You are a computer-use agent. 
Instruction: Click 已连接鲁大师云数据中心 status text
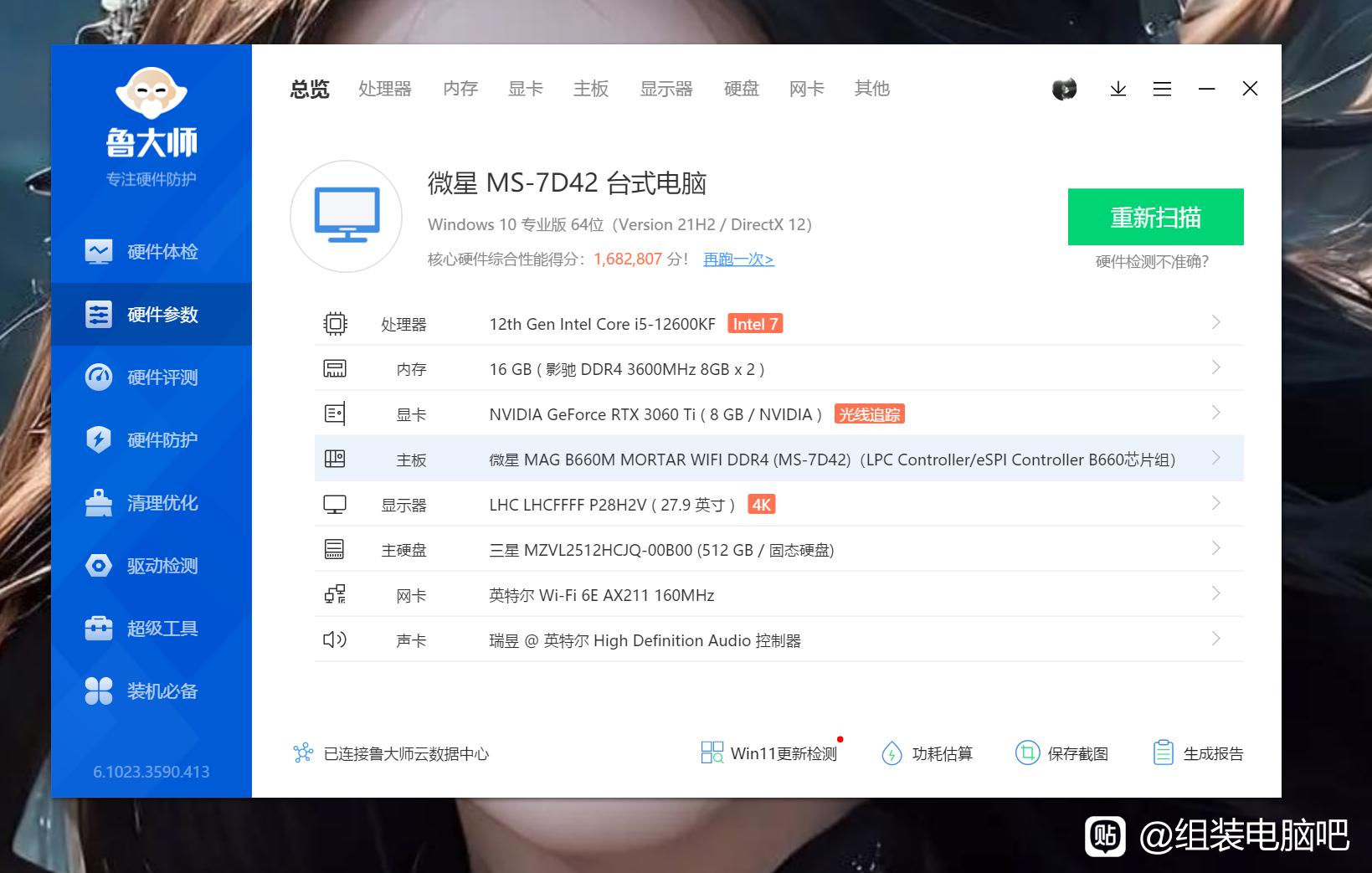coord(407,753)
